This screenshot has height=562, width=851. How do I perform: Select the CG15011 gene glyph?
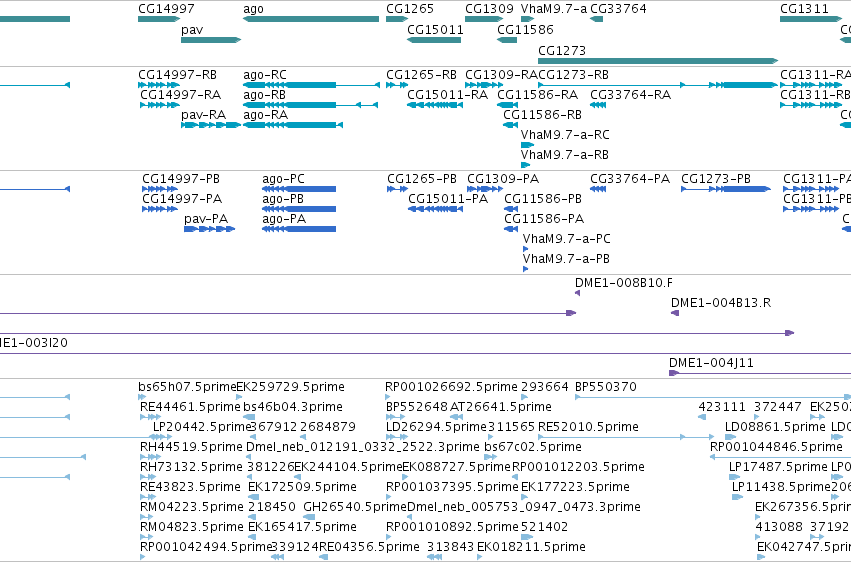(x=434, y=40)
